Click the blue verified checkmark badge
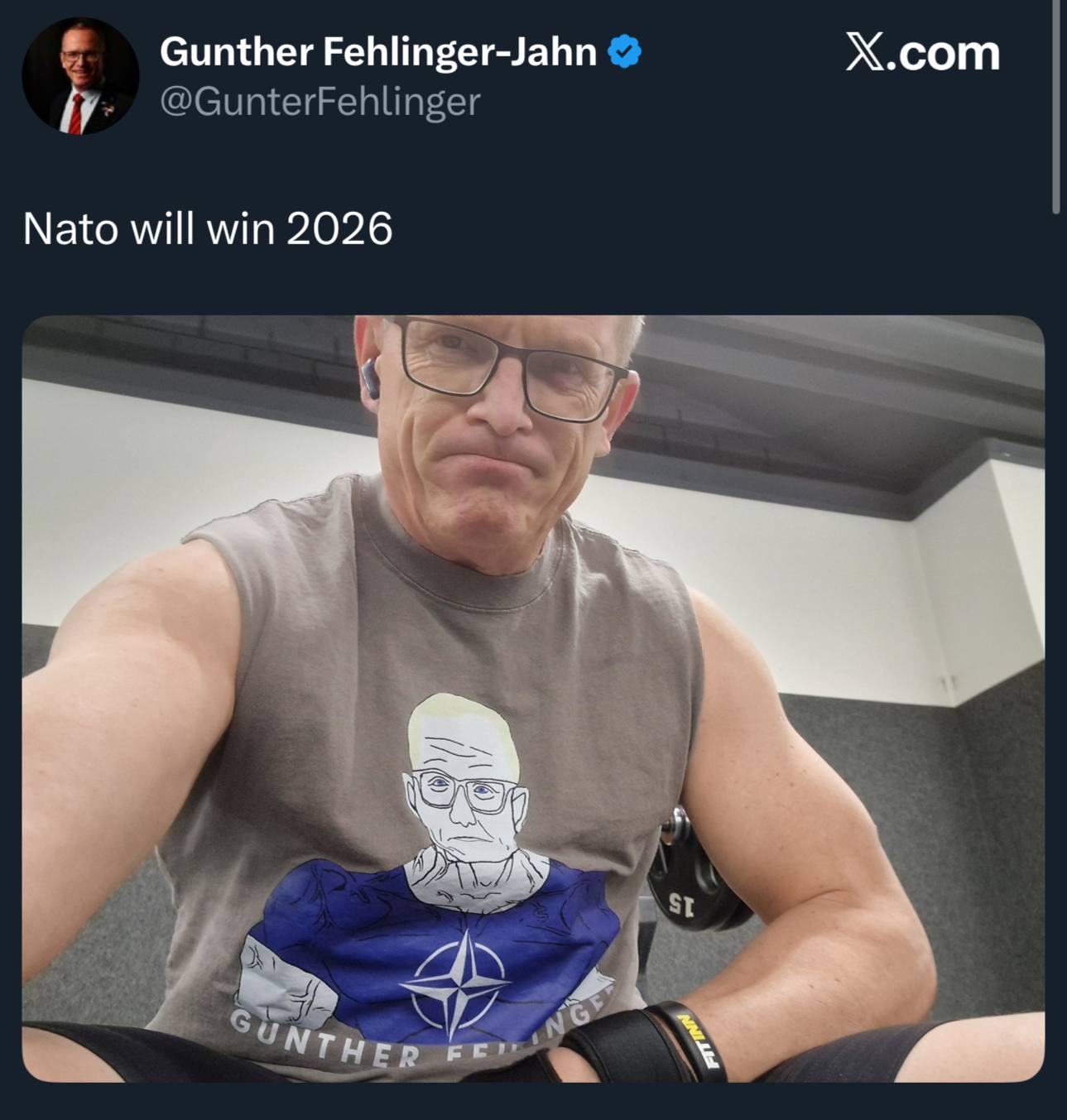Image resolution: width=1067 pixels, height=1120 pixels. [624, 52]
